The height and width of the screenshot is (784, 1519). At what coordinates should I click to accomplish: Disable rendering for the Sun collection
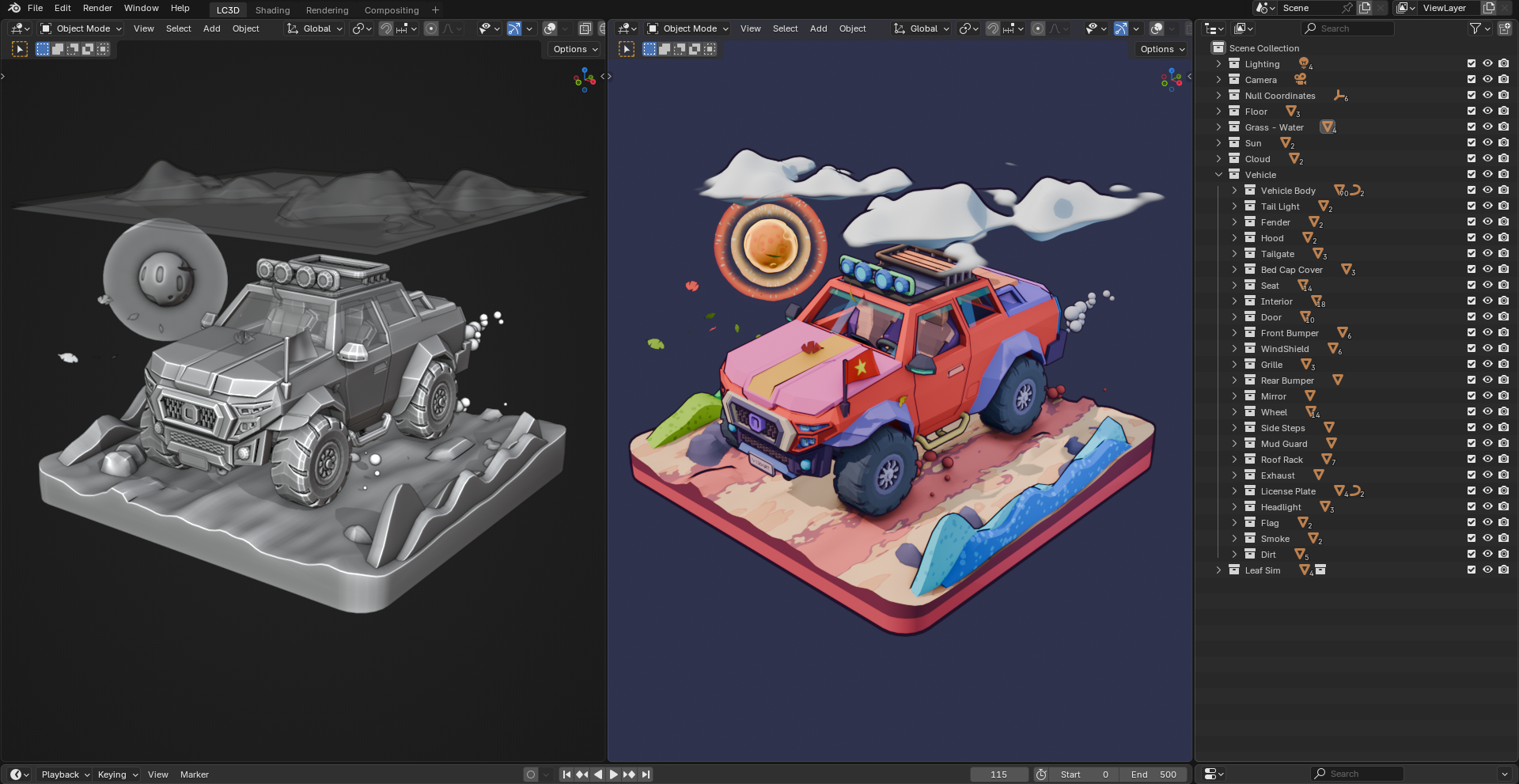(x=1503, y=143)
